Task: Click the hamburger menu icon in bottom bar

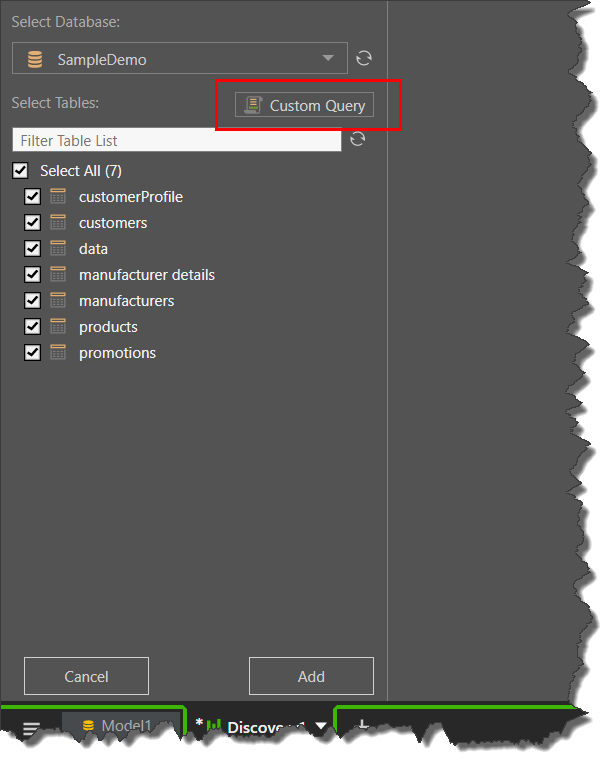Action: (32, 729)
